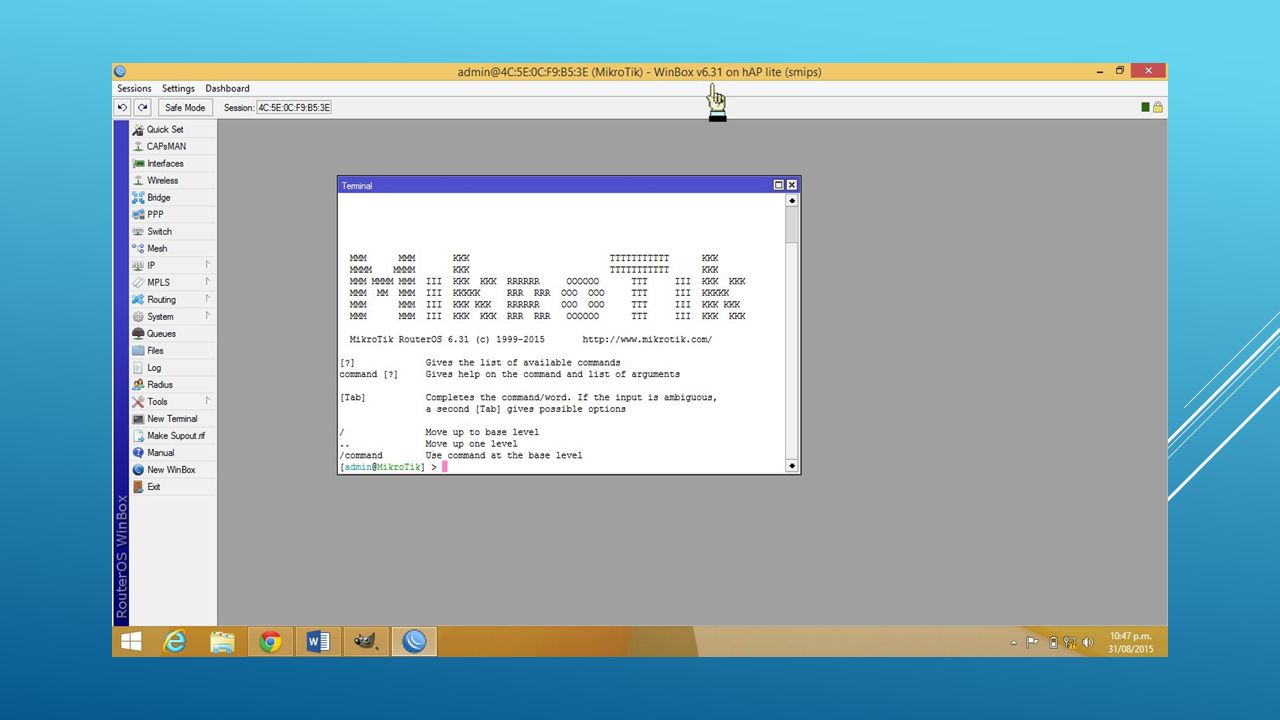Open the PPP icon

[x=138, y=215]
